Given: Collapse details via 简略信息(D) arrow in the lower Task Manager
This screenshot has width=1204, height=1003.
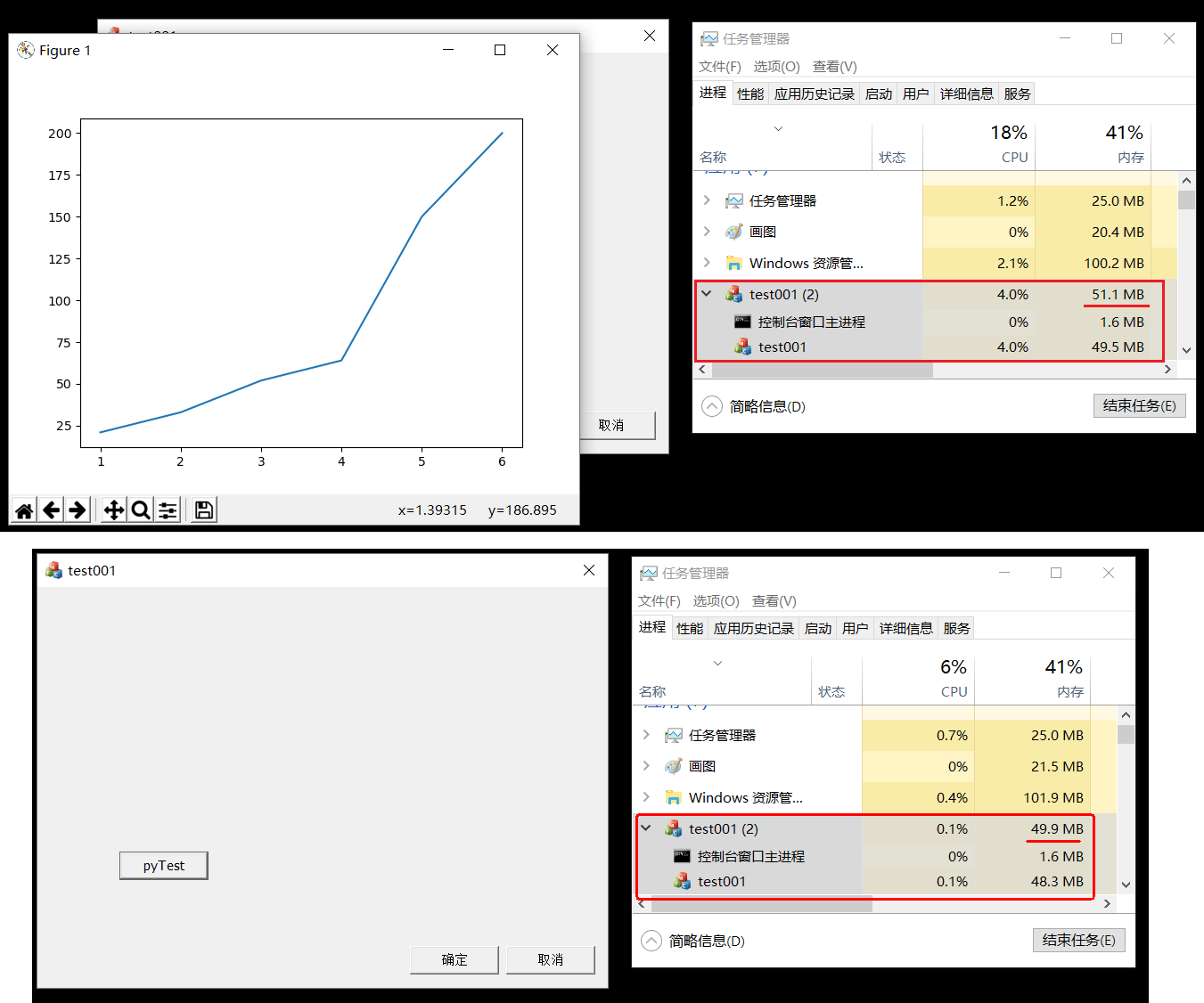Looking at the screenshot, I should (x=651, y=941).
